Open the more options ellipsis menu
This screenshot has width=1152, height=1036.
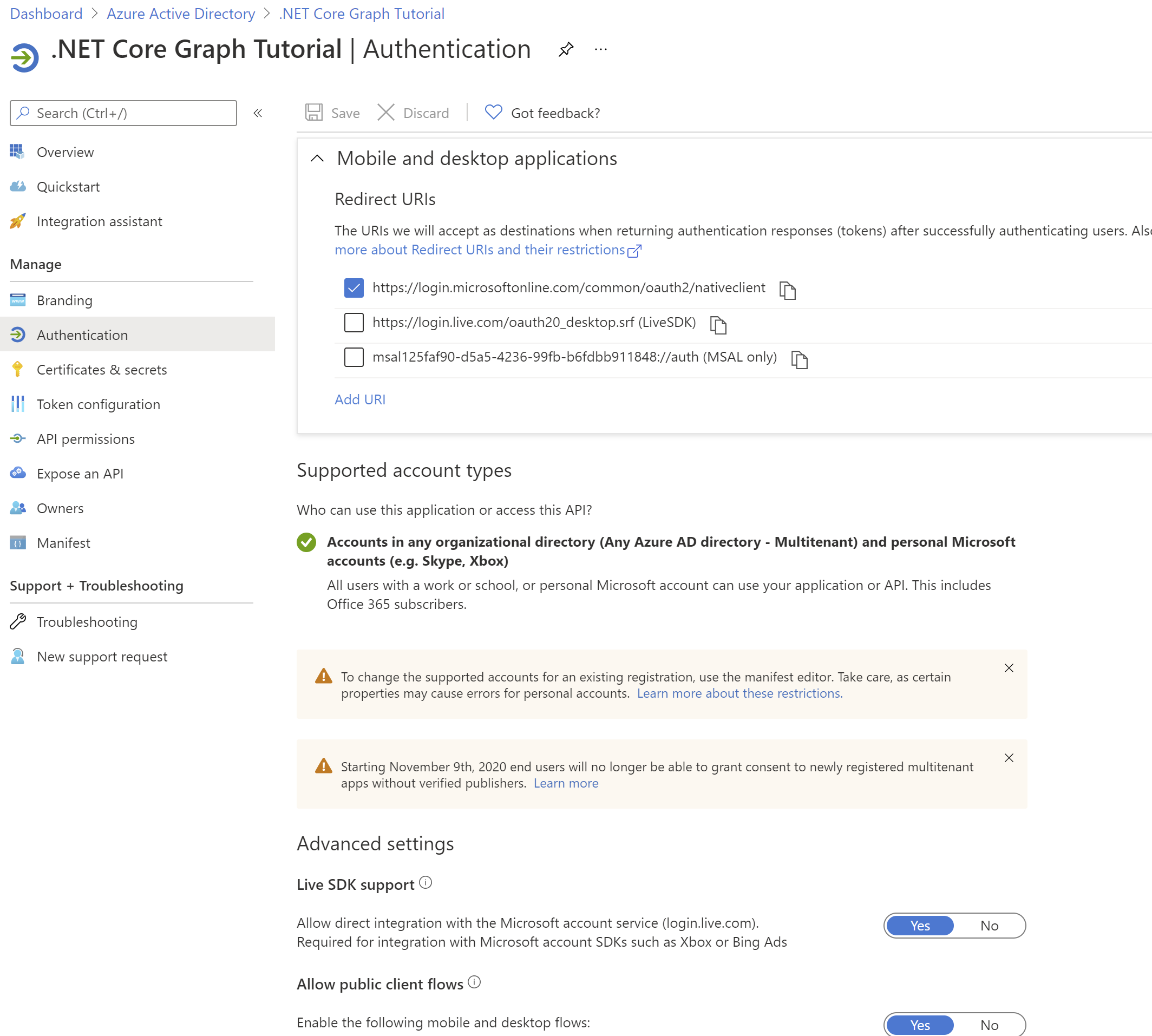(x=601, y=49)
